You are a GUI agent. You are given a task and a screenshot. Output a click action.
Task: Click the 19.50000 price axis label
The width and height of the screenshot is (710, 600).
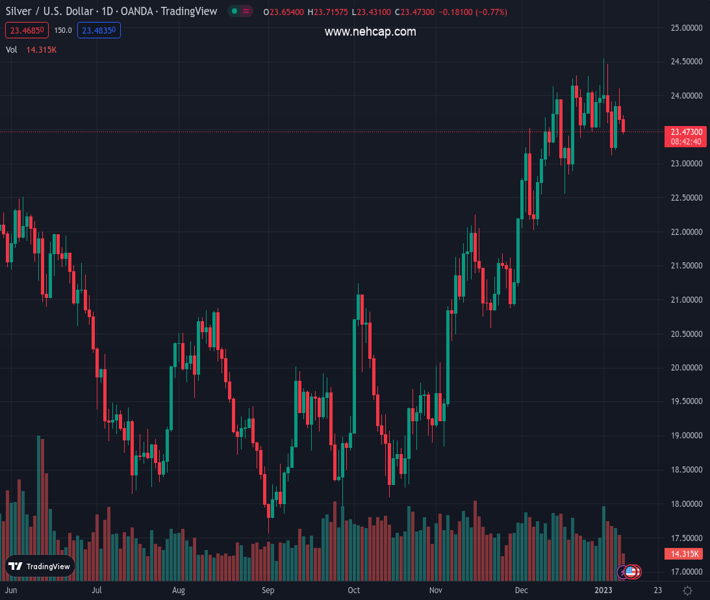point(686,401)
